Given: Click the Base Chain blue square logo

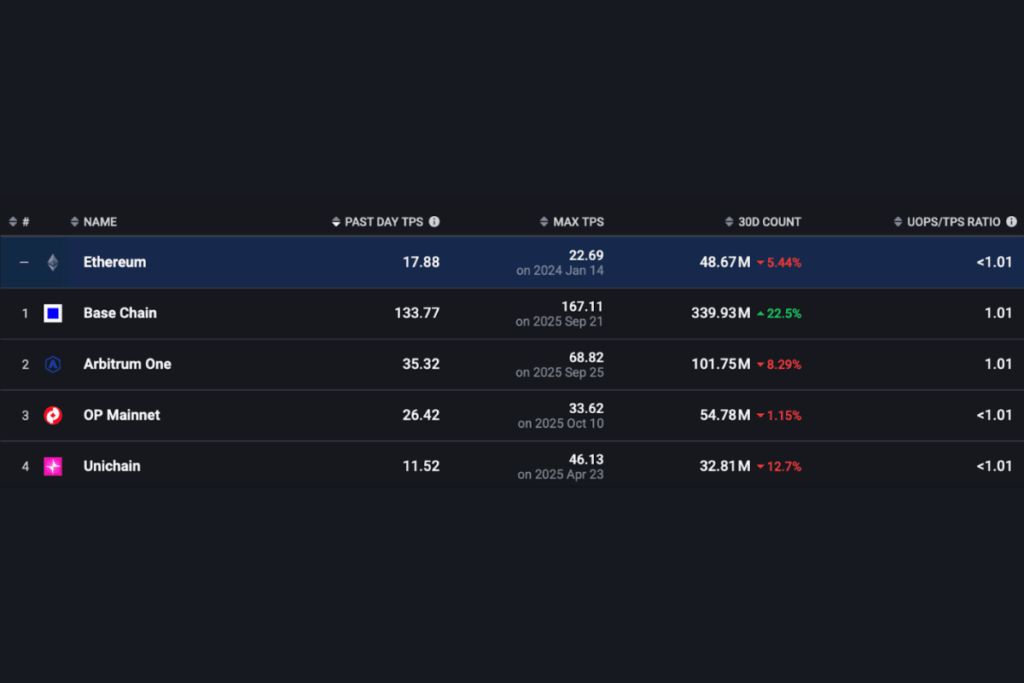Looking at the screenshot, I should pyautogui.click(x=53, y=313).
